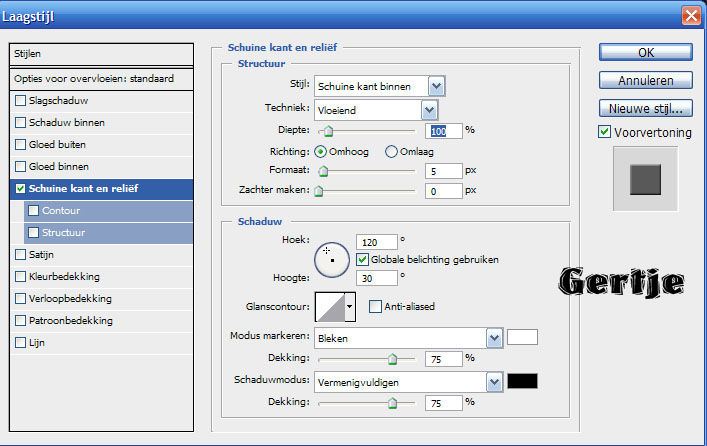707x446 pixels.
Task: Open the Lijn settings row
Action: (x=101, y=343)
